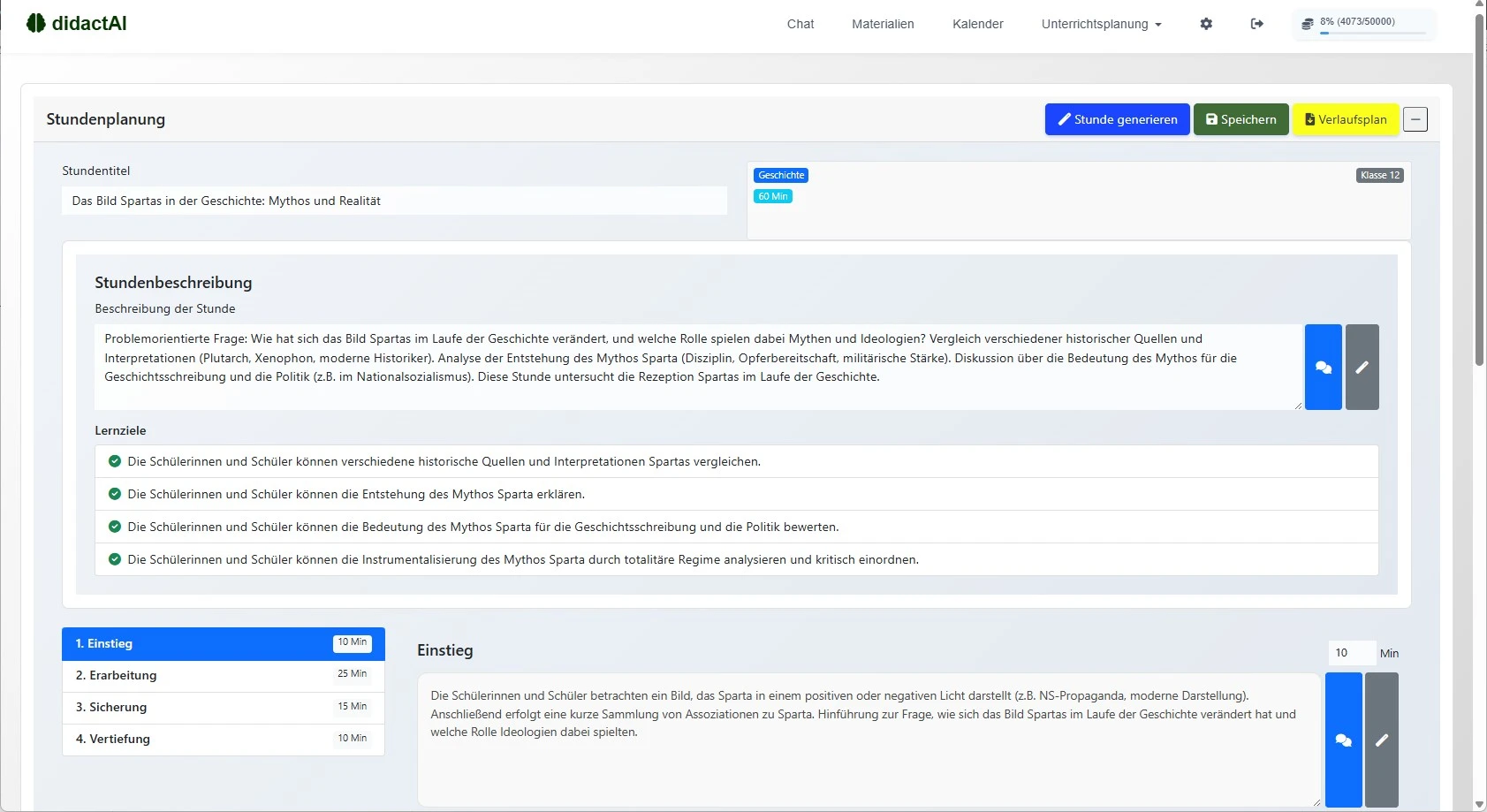
Task: Click the Stundentitel input field
Action: coord(394,201)
